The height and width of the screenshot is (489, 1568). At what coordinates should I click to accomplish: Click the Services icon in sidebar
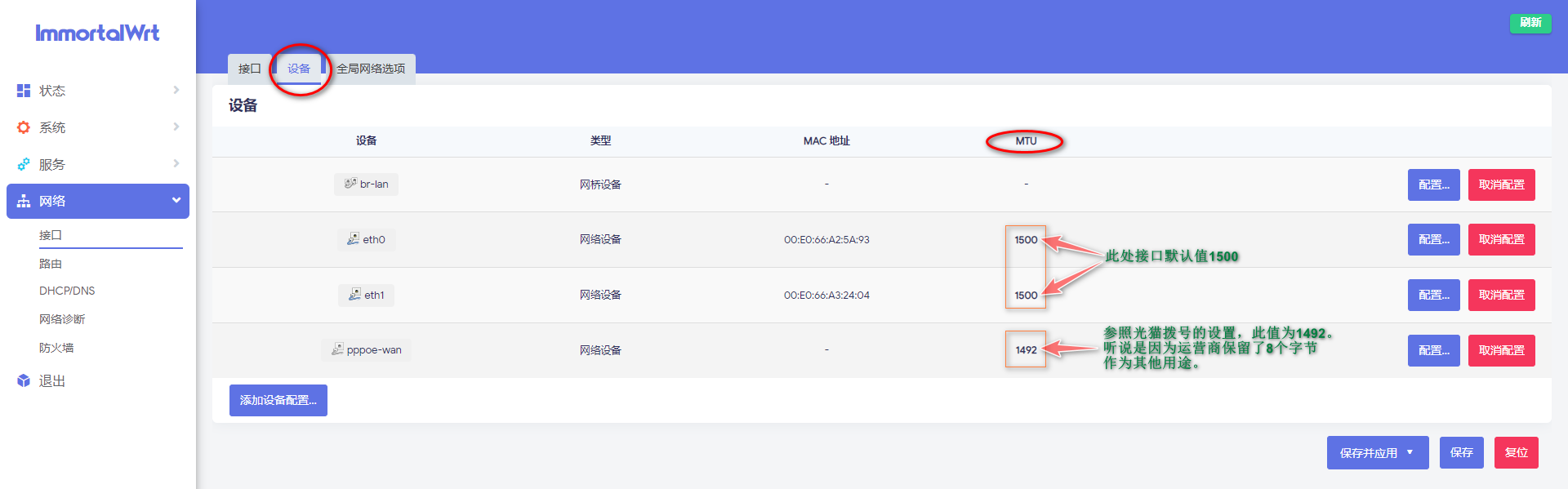(x=24, y=164)
